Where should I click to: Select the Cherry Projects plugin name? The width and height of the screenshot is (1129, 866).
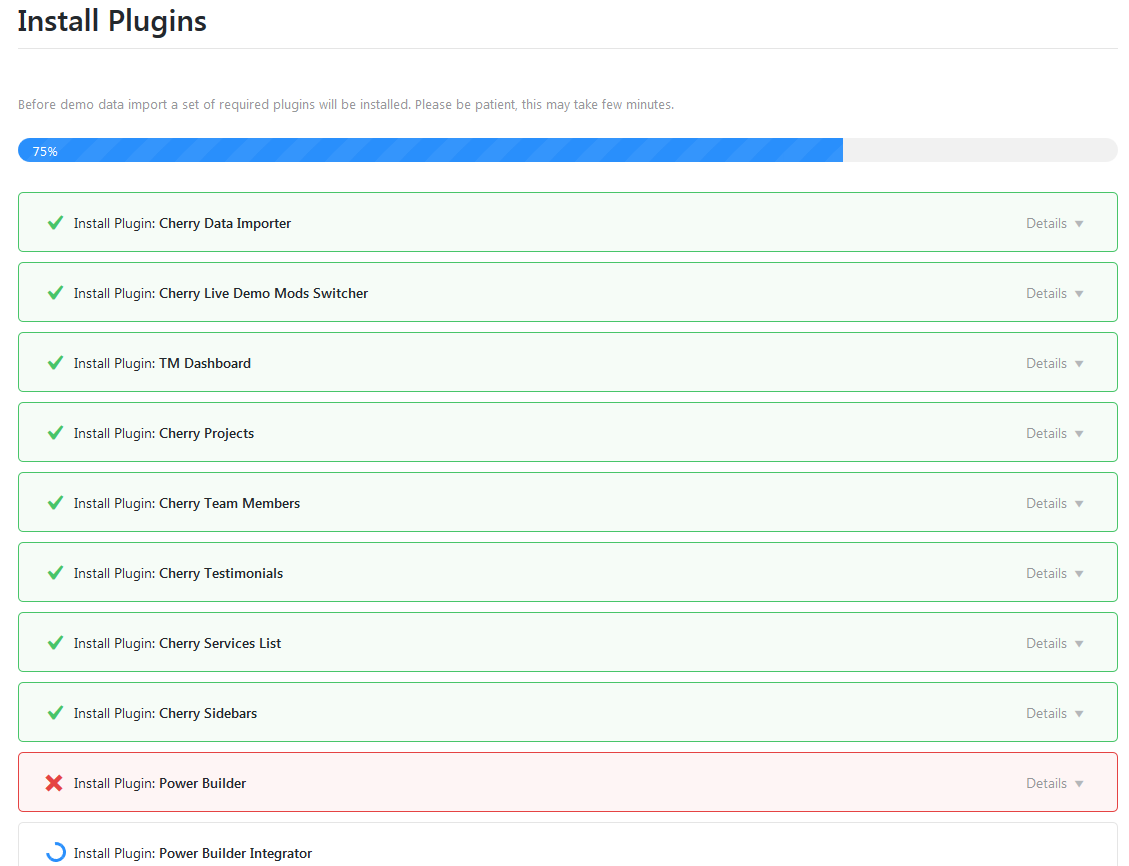coord(206,433)
